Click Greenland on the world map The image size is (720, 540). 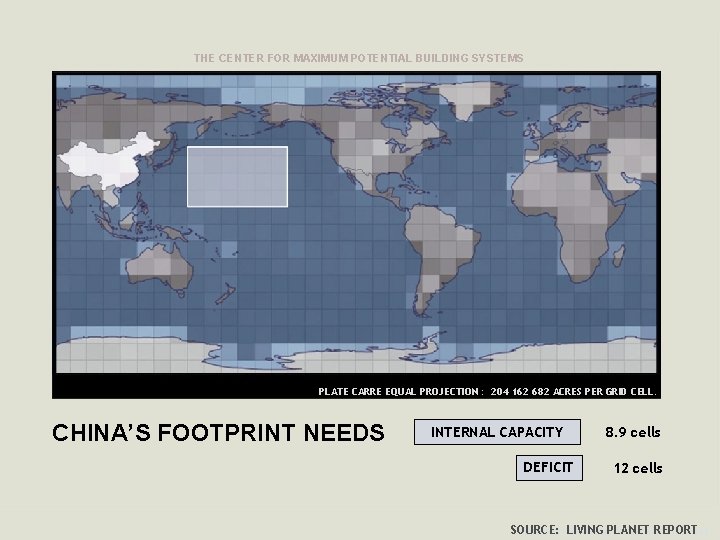pos(471,99)
